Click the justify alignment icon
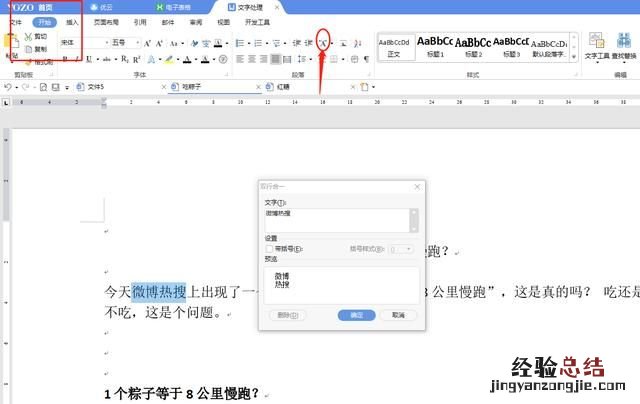 276,59
